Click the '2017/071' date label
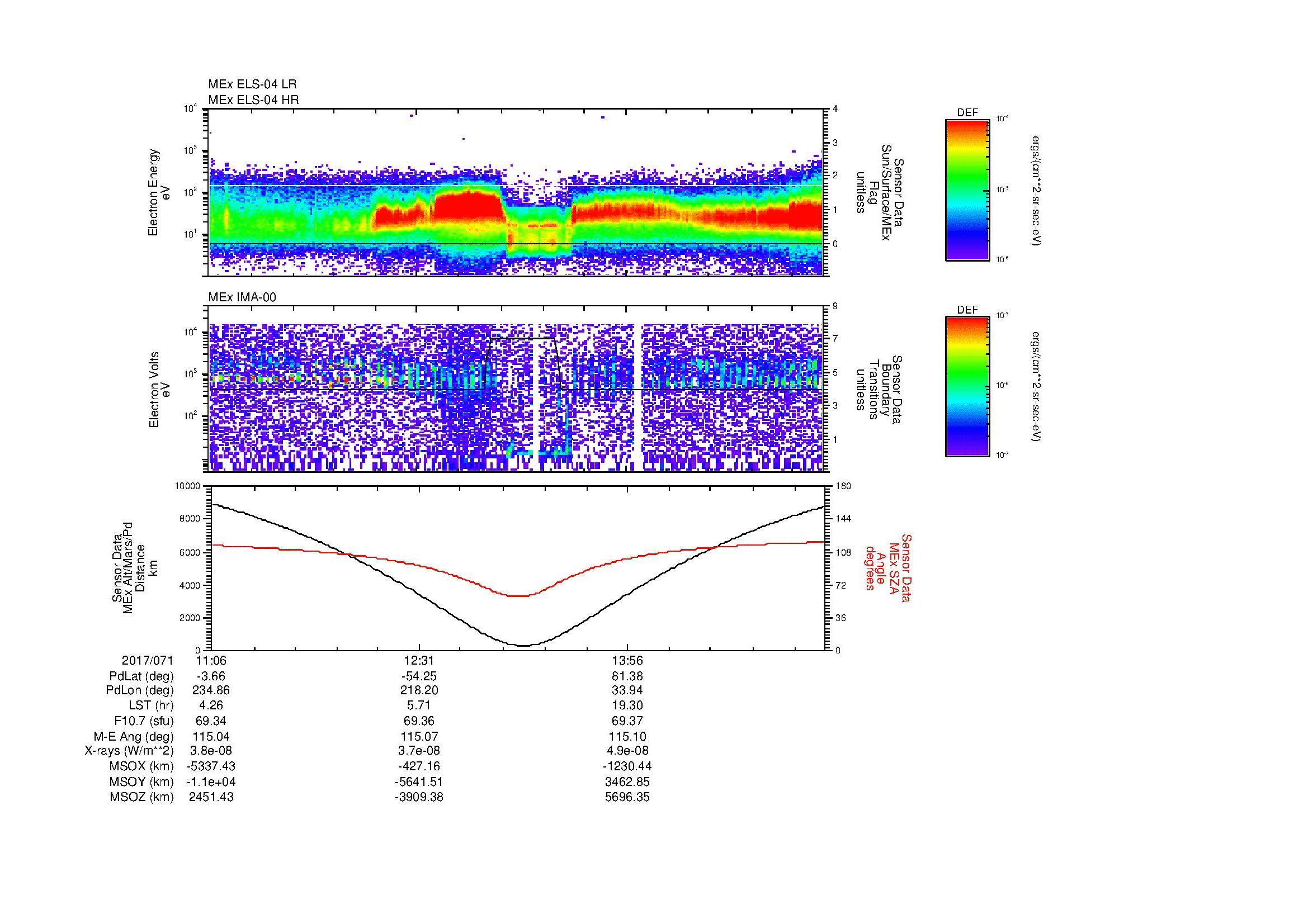This screenshot has width=1308, height=924. [x=148, y=661]
